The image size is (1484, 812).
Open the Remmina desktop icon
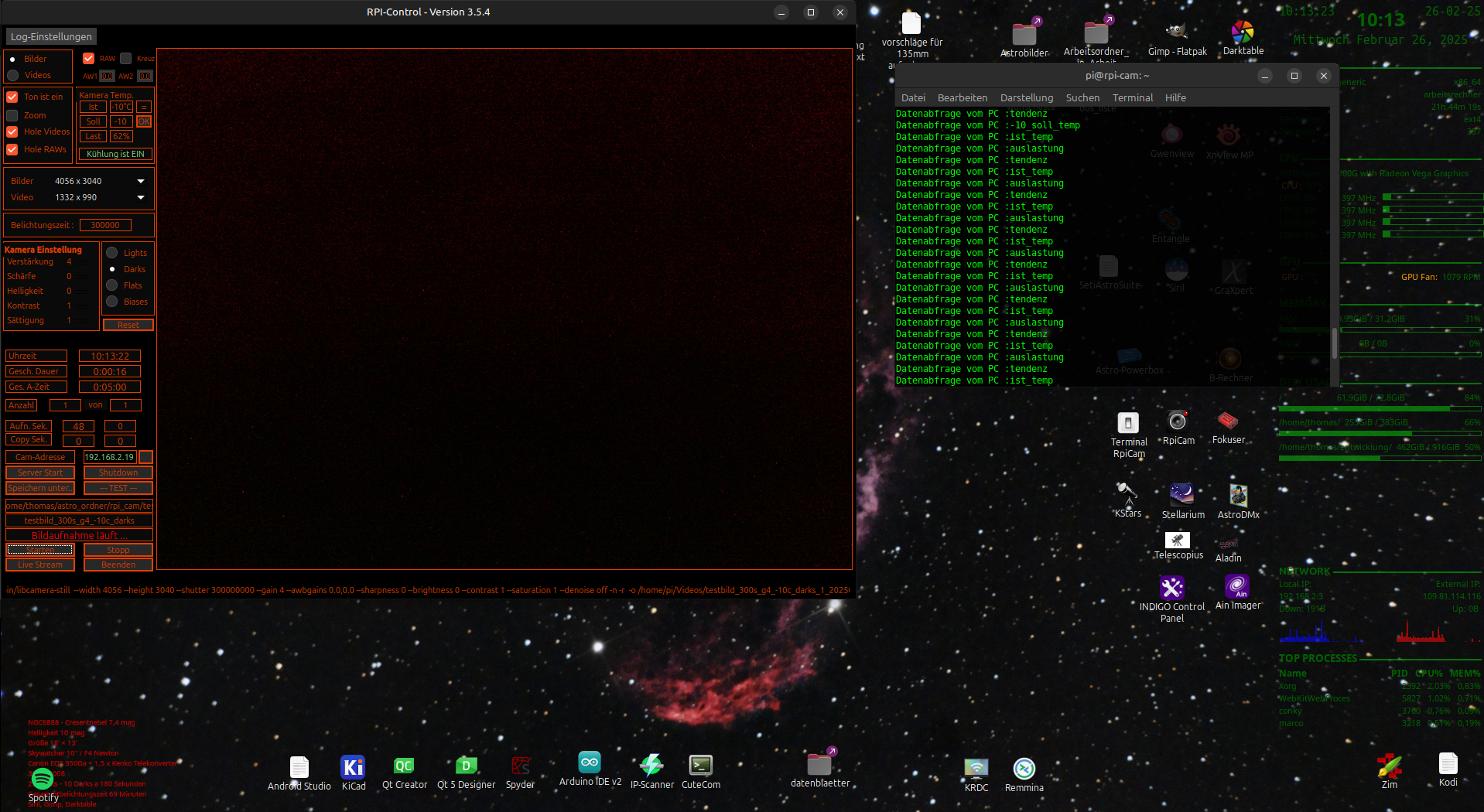(1024, 775)
